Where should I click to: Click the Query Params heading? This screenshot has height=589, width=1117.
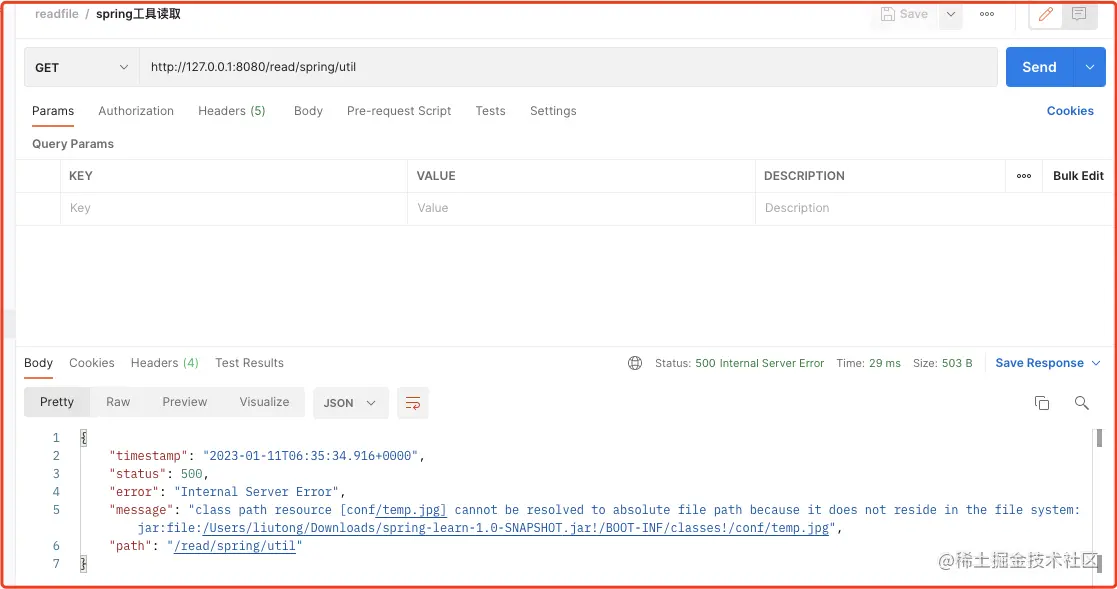(73, 144)
